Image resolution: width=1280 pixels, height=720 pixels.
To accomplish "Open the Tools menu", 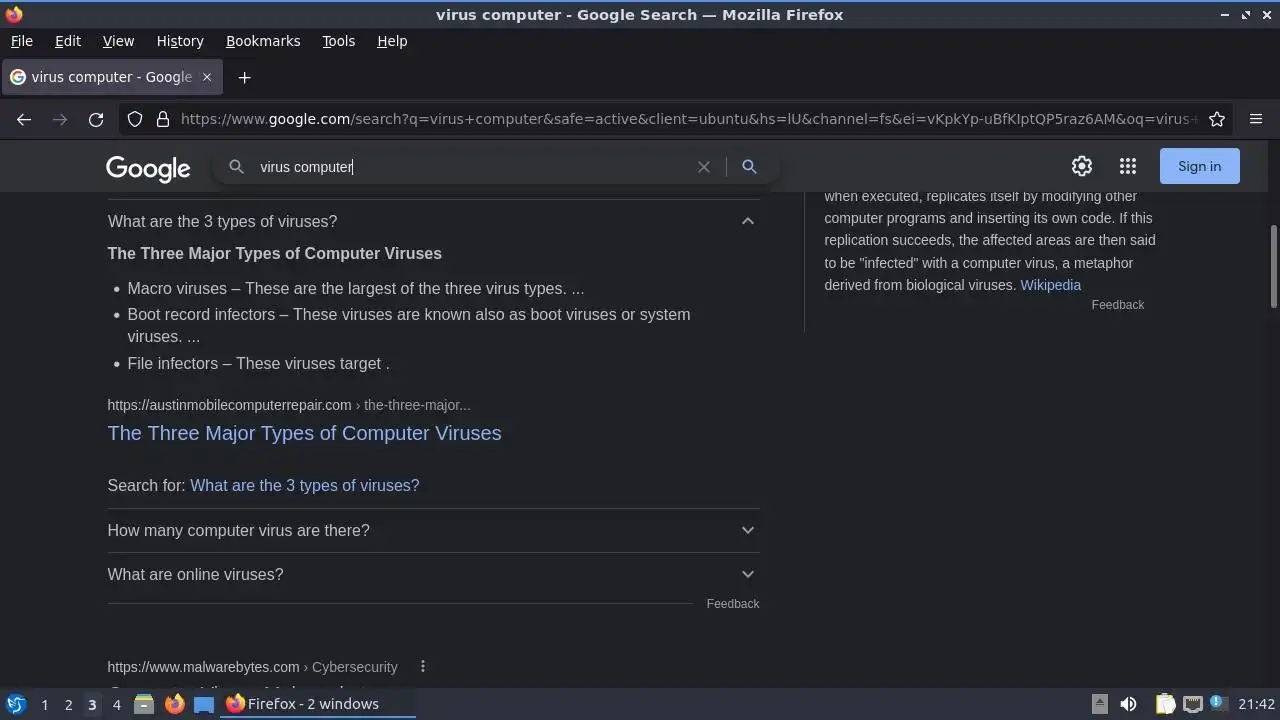I will (338, 41).
